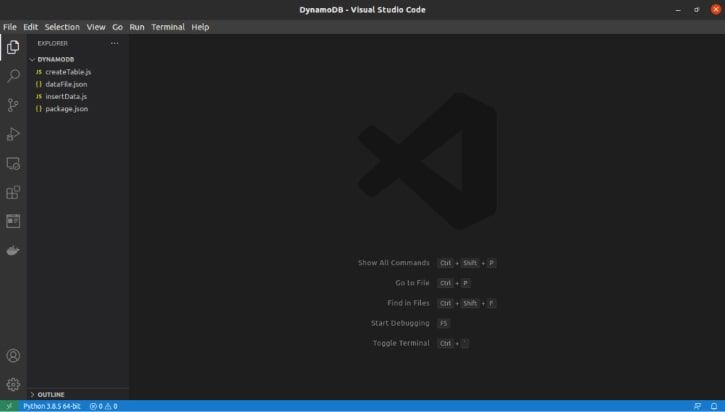Viewport: 725px width, 412px height.
Task: Open the Accounts menu icon
Action: [13, 355]
